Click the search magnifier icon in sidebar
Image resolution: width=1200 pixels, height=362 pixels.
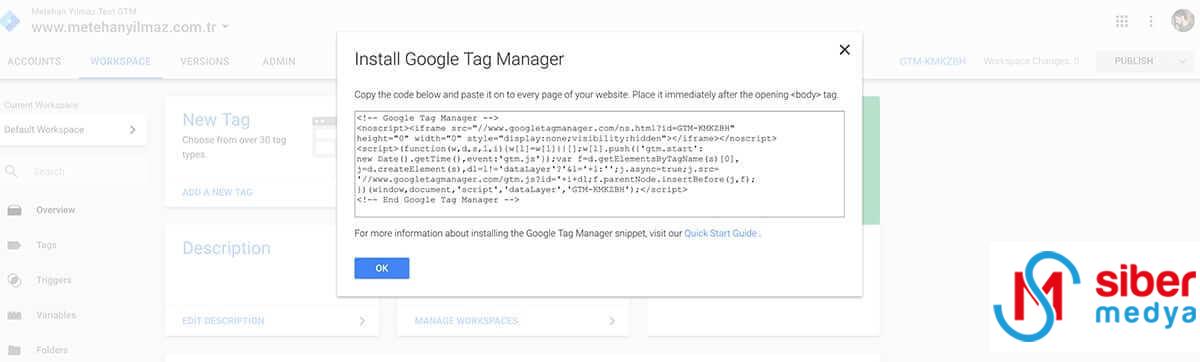[13, 171]
